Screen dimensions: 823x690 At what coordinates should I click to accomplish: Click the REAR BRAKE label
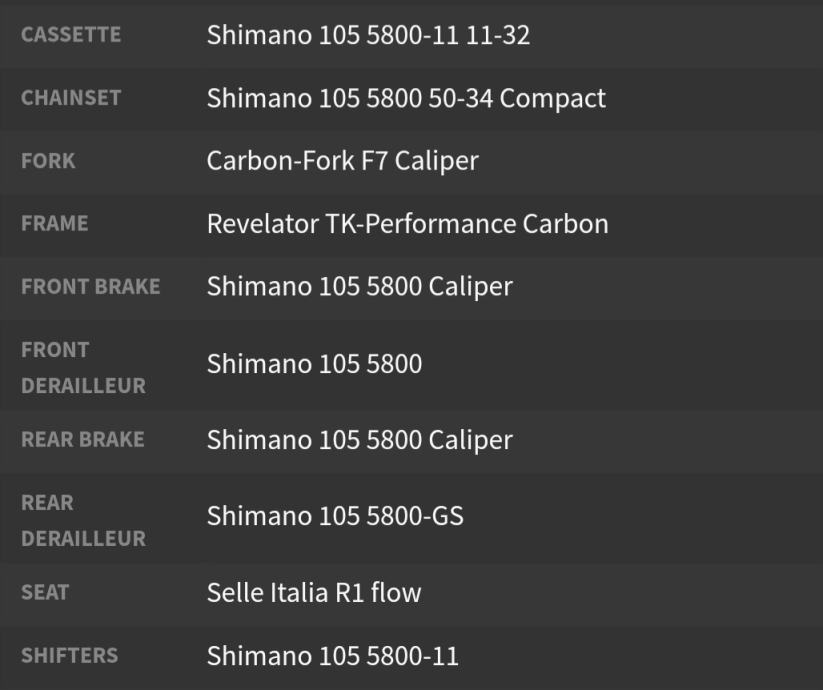tap(82, 439)
